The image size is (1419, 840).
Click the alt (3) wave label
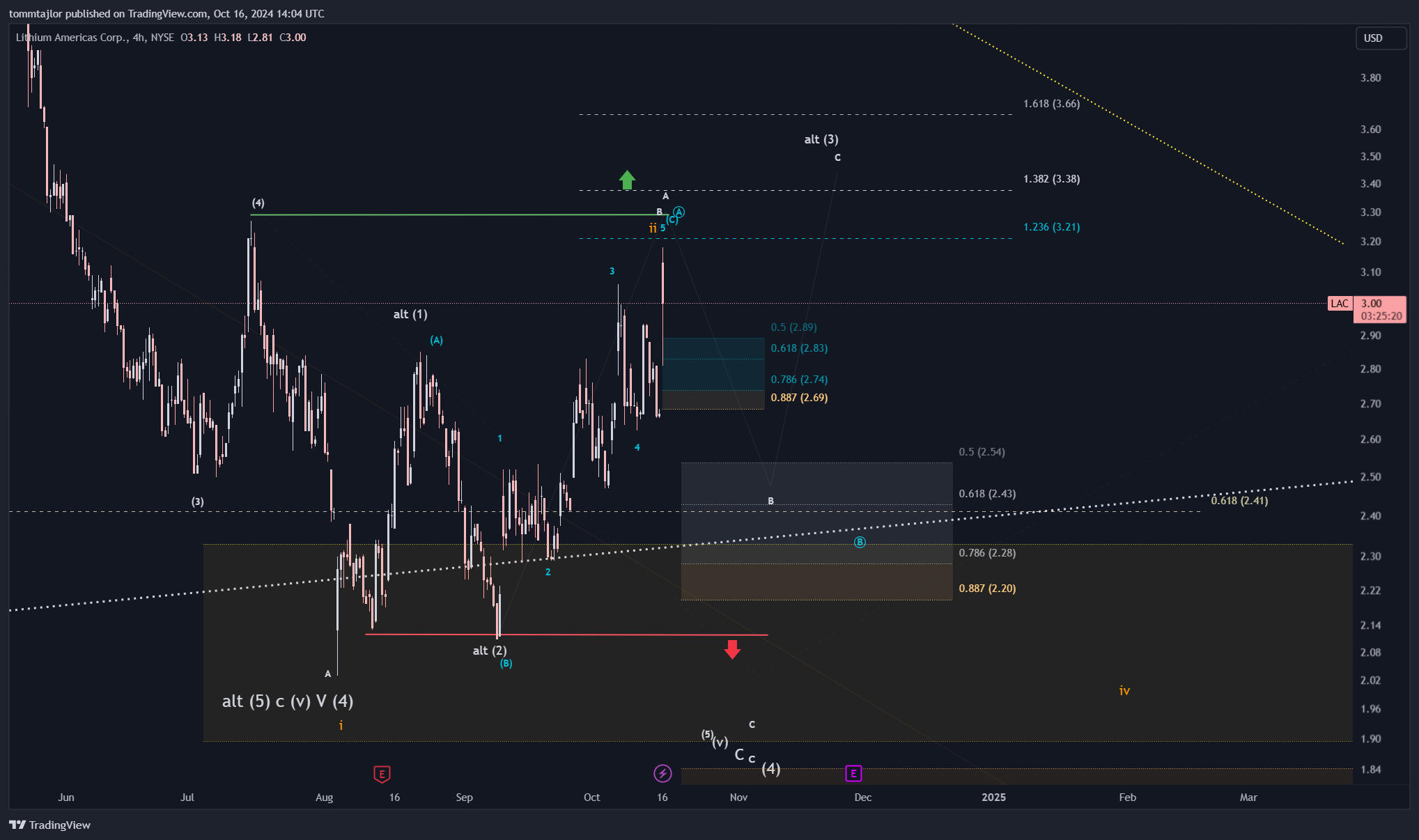click(x=821, y=139)
